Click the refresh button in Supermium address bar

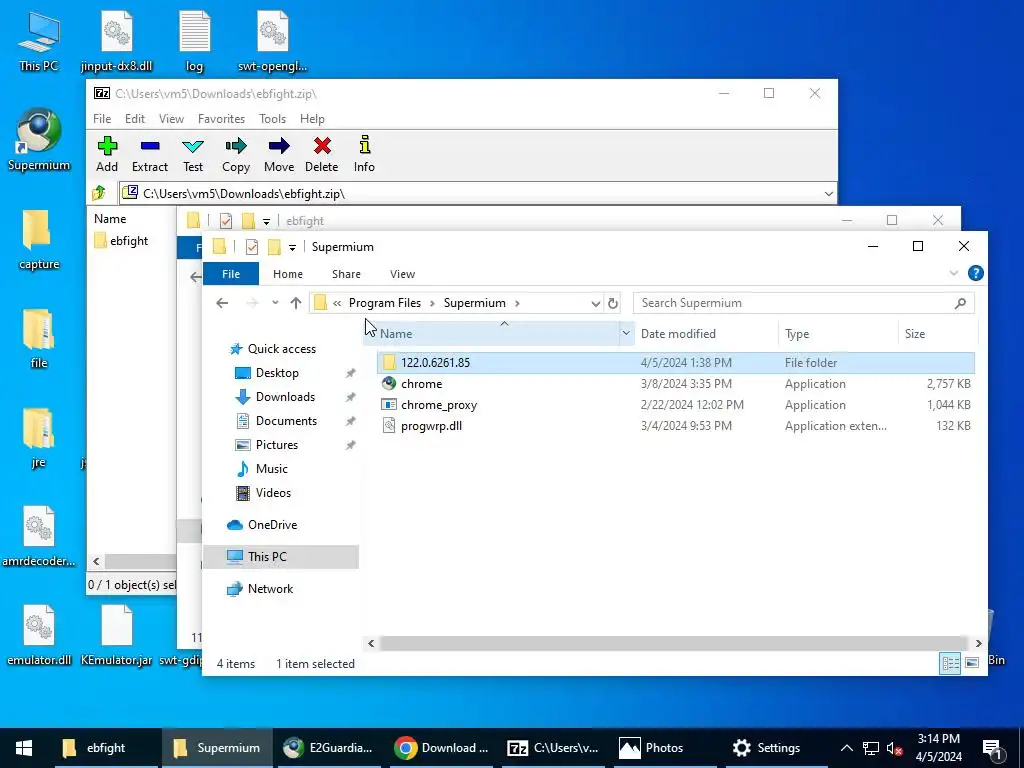pyautogui.click(x=613, y=303)
